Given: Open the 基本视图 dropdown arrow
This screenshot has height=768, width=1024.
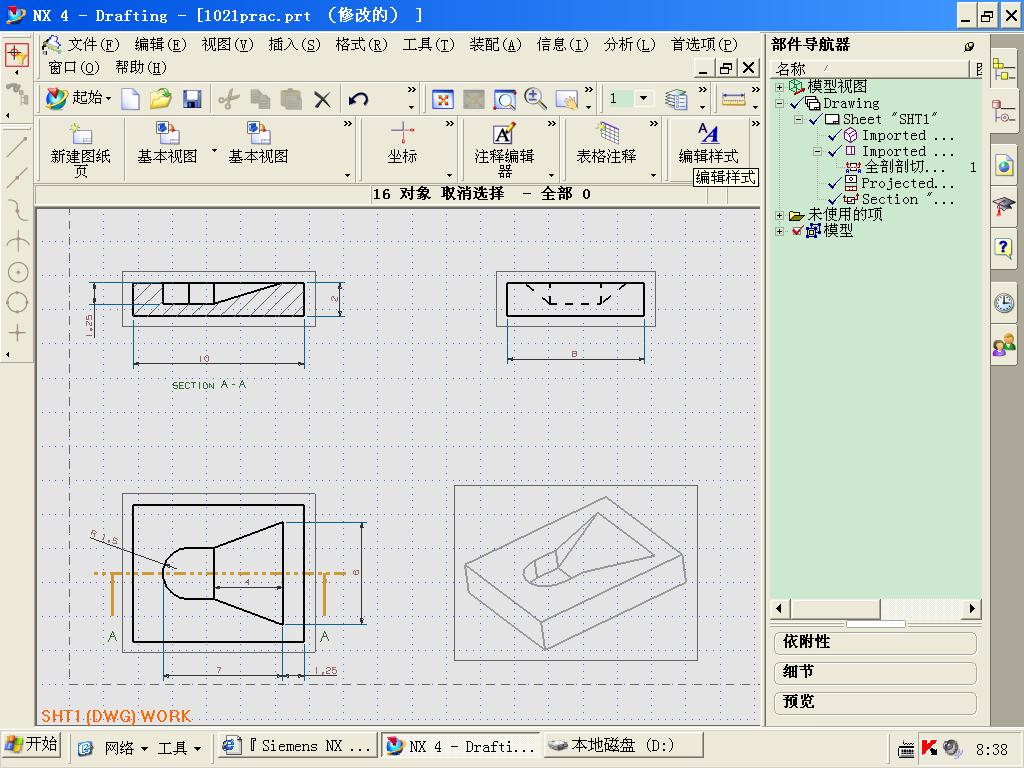Looking at the screenshot, I should click(x=214, y=151).
